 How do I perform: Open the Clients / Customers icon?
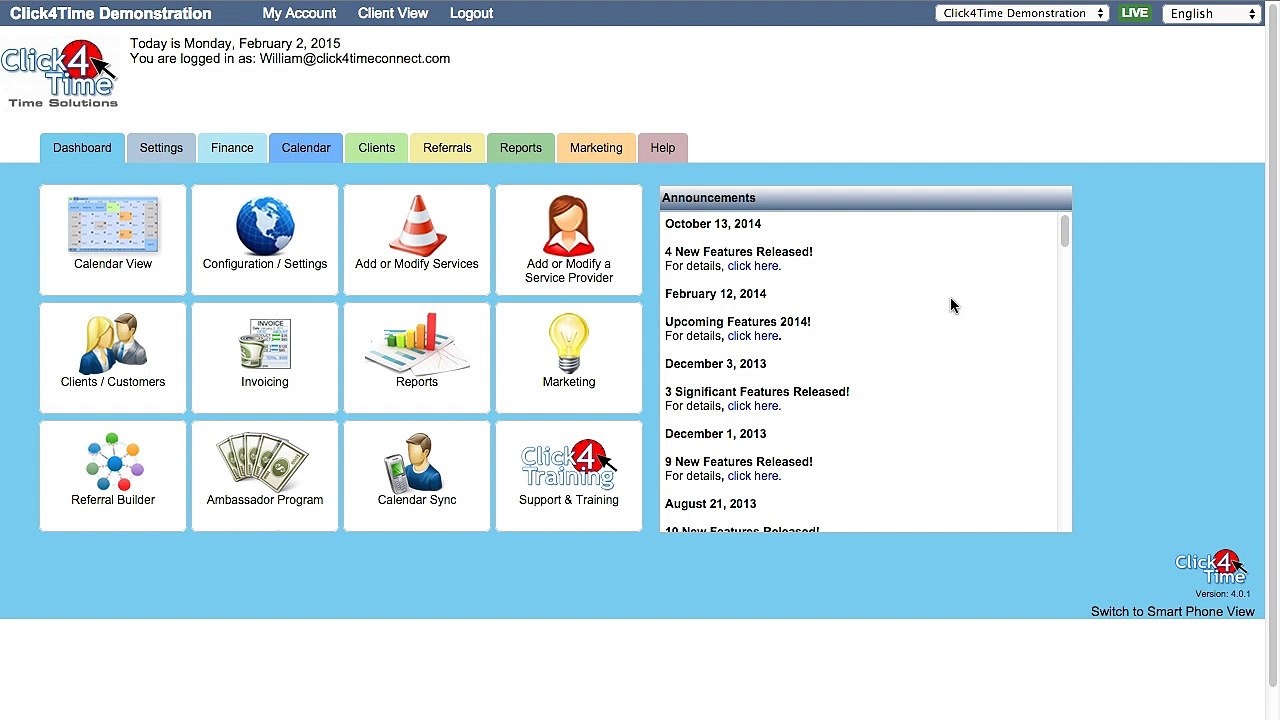(x=113, y=343)
